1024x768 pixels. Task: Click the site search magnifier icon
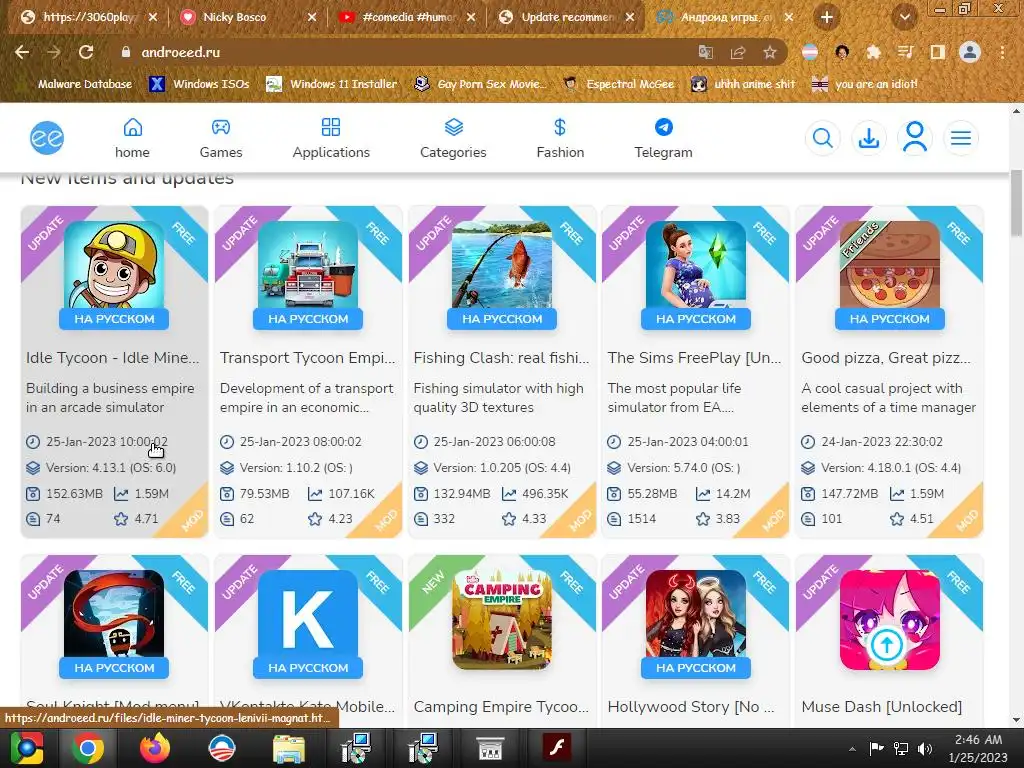(822, 138)
